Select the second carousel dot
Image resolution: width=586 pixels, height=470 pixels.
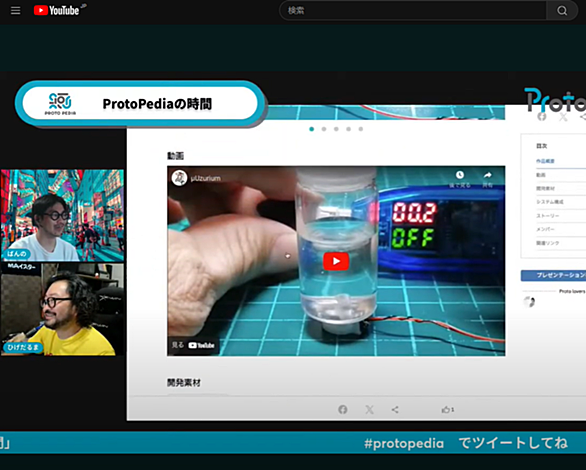click(324, 129)
